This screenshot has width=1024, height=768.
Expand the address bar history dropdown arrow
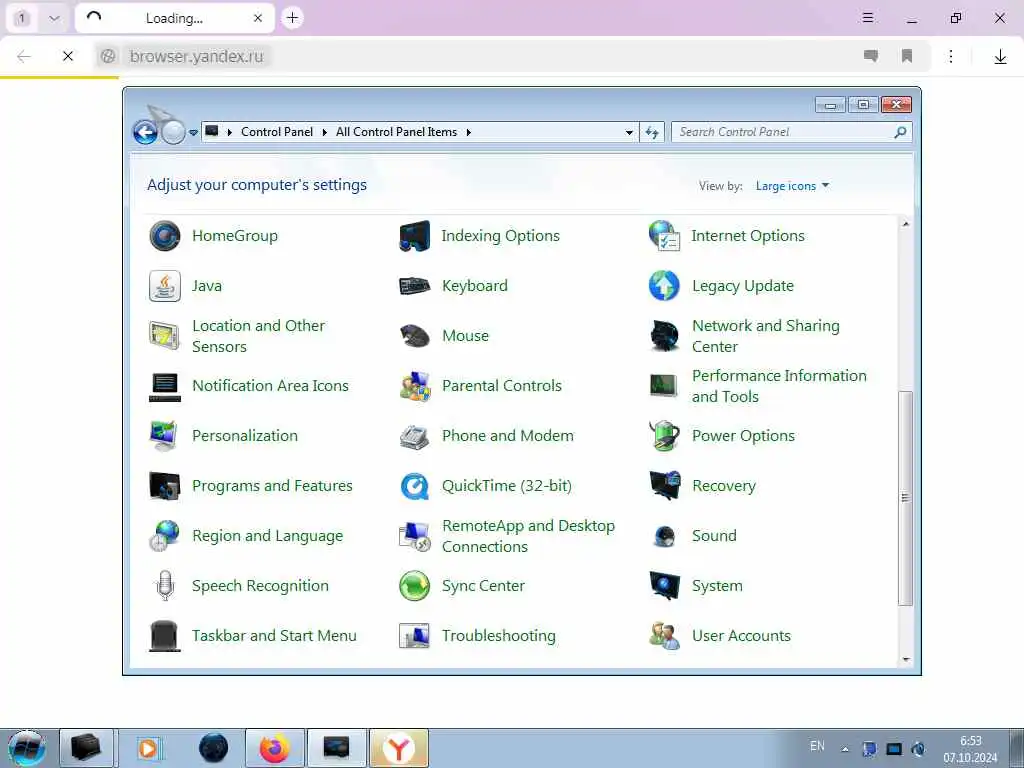point(629,133)
